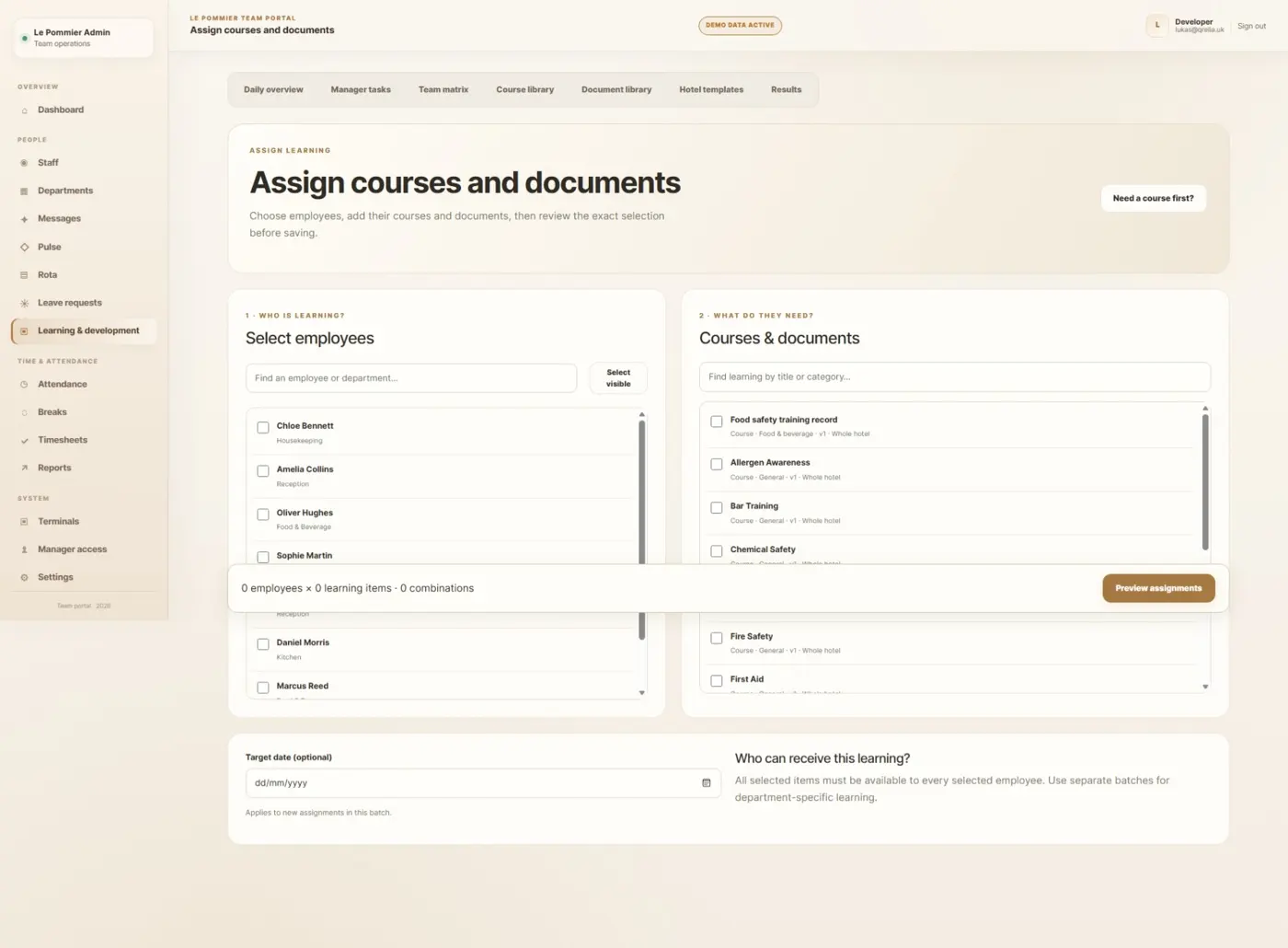1288x948 pixels.
Task: Click the Terminals sidebar icon
Action: coord(24,522)
